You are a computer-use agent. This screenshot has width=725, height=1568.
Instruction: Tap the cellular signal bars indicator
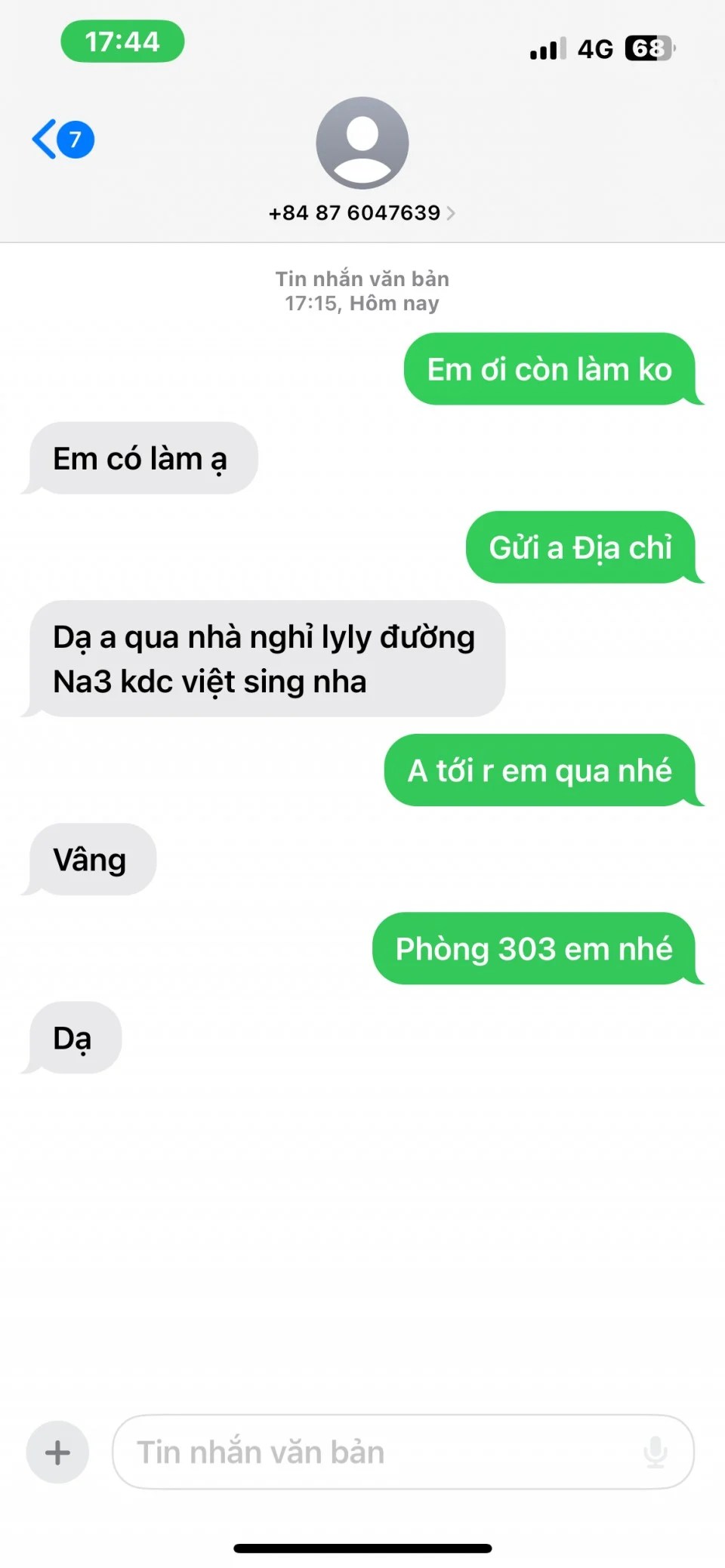pyautogui.click(x=548, y=49)
